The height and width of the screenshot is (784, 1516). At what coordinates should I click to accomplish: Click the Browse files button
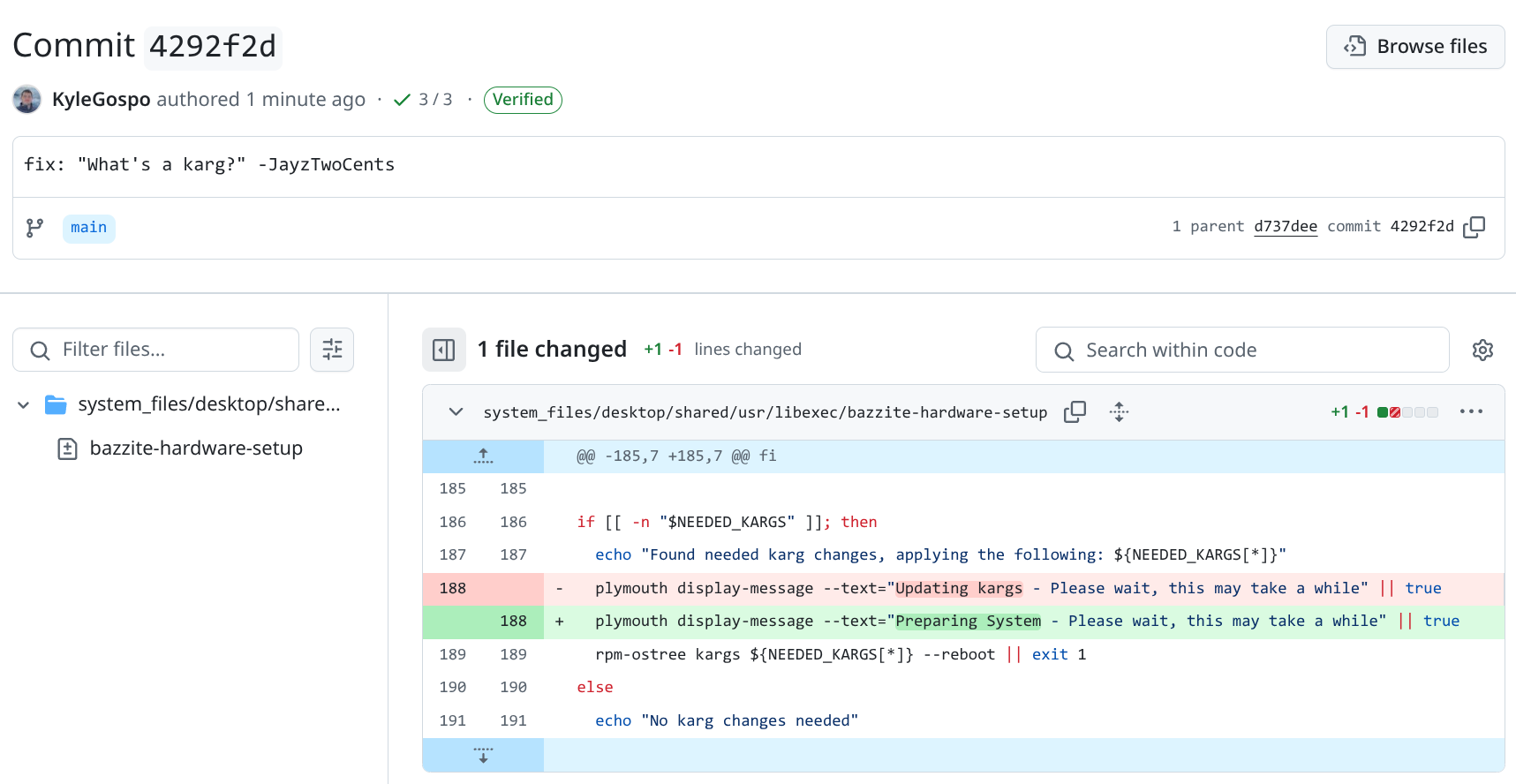[1414, 47]
